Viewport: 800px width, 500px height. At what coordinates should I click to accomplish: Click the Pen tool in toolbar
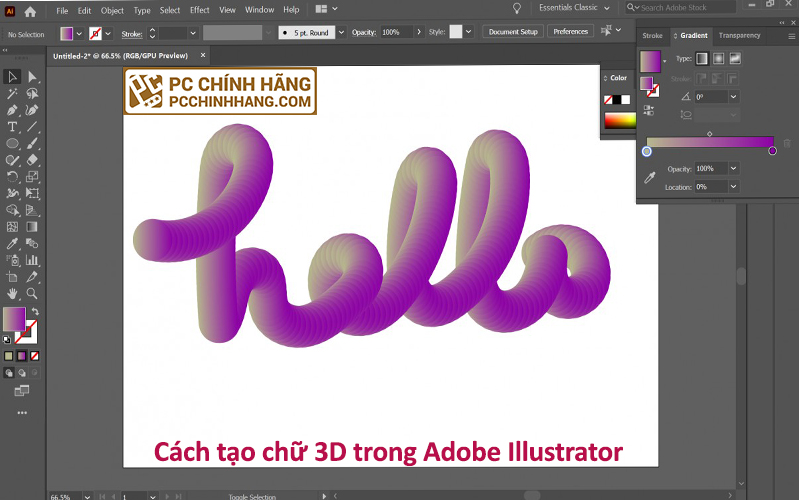(12, 110)
